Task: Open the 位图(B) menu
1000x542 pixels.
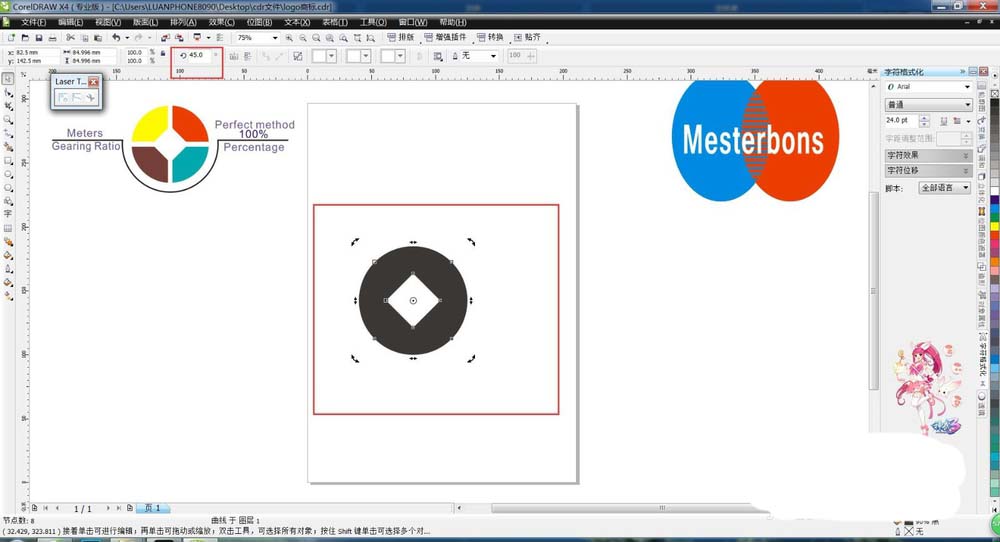Action: click(262, 21)
